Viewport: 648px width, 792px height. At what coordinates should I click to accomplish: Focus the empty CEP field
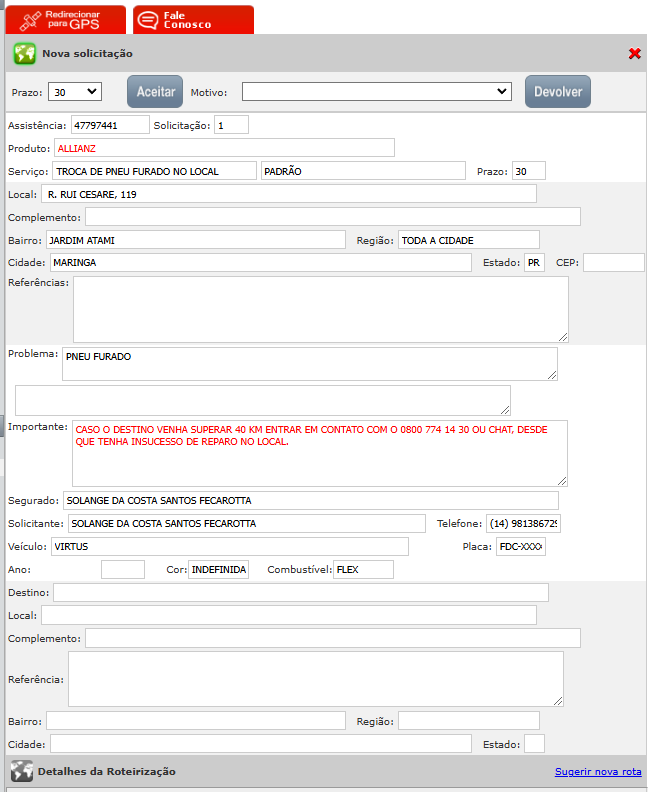613,262
